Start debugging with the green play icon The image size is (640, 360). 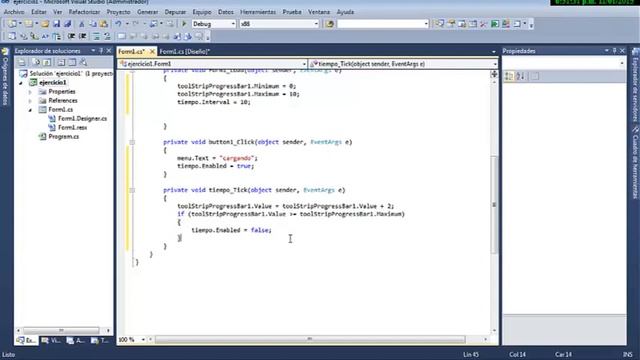184,24
